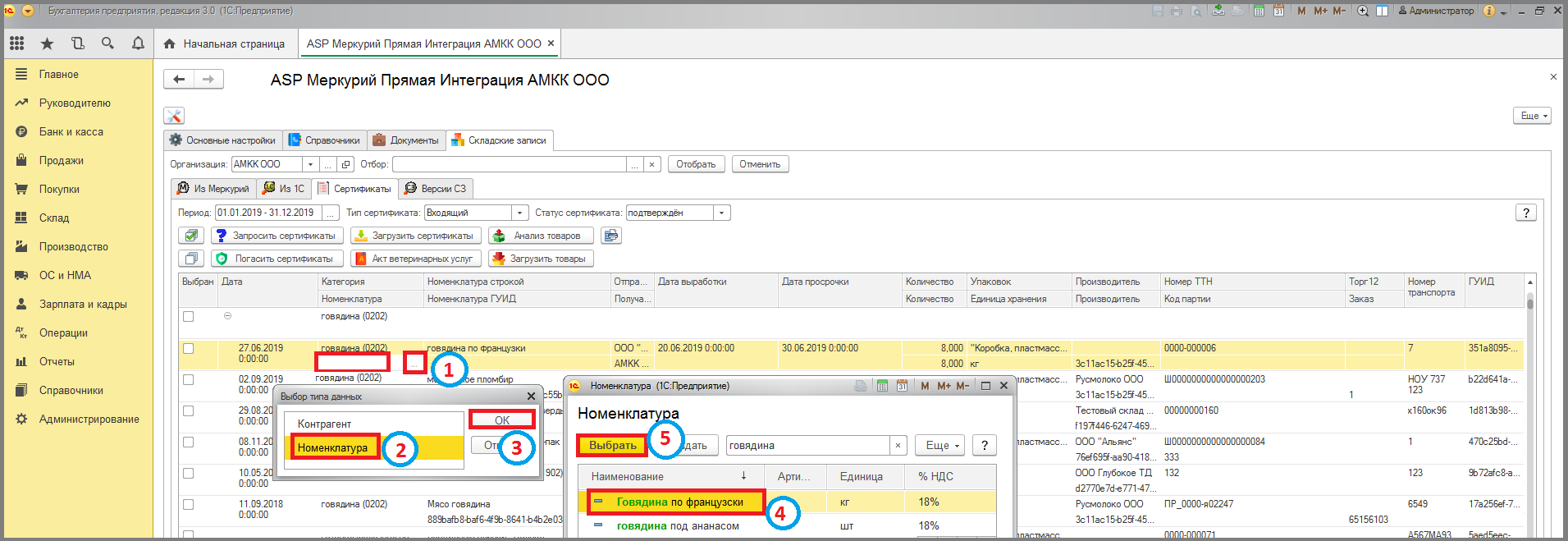Open Отбор field ellipsis selector

635,164
